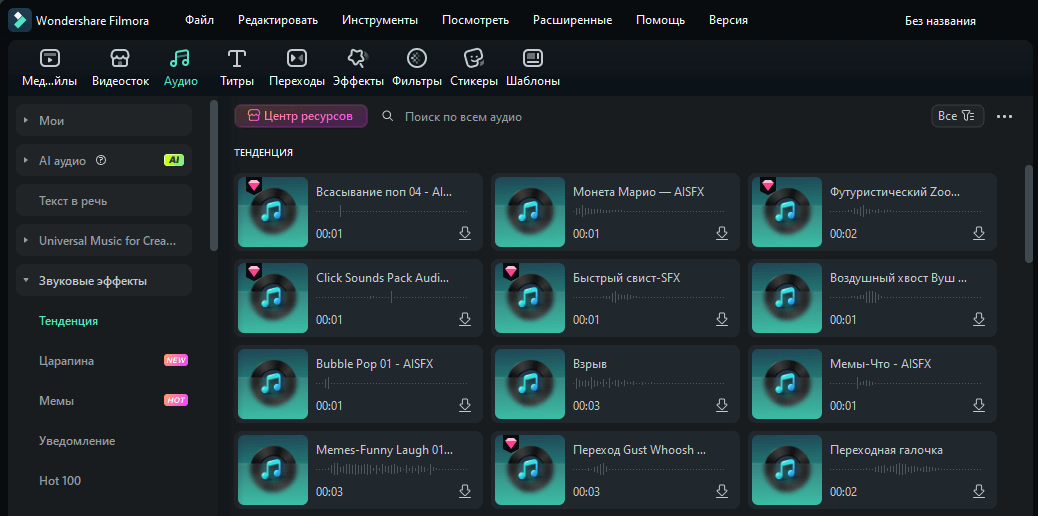Image resolution: width=1038 pixels, height=516 pixels.
Task: Click the Bubble Pop 01 thumbnail
Action: click(273, 384)
